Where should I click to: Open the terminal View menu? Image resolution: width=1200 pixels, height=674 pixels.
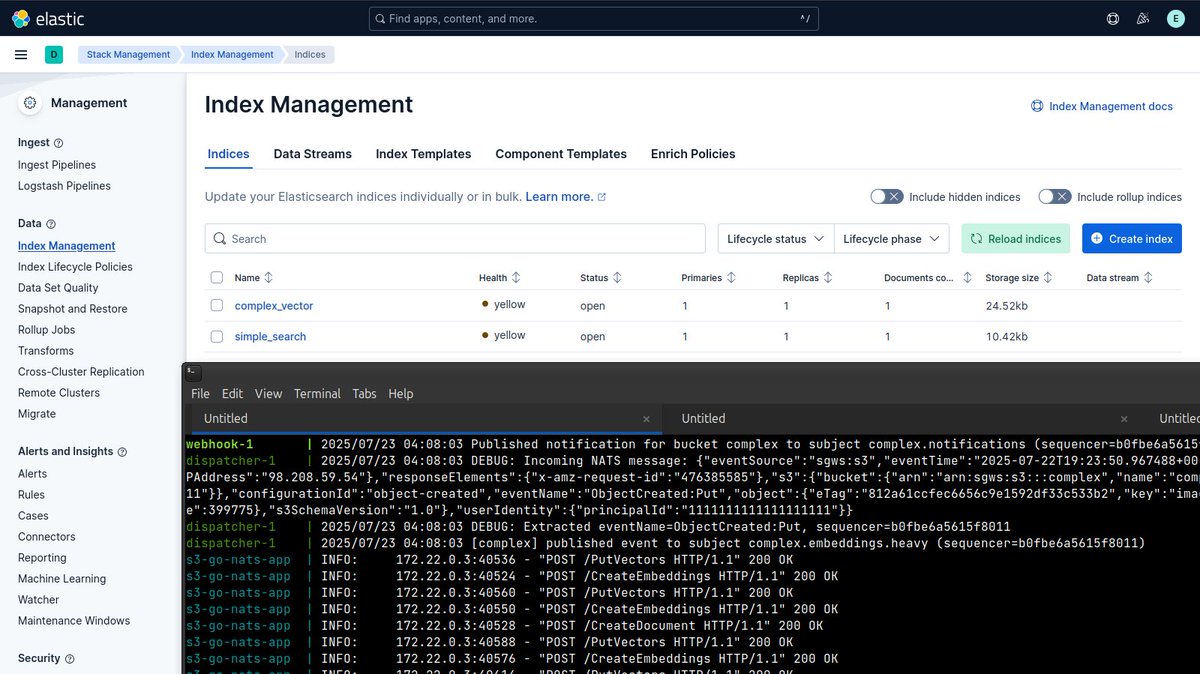coord(268,394)
